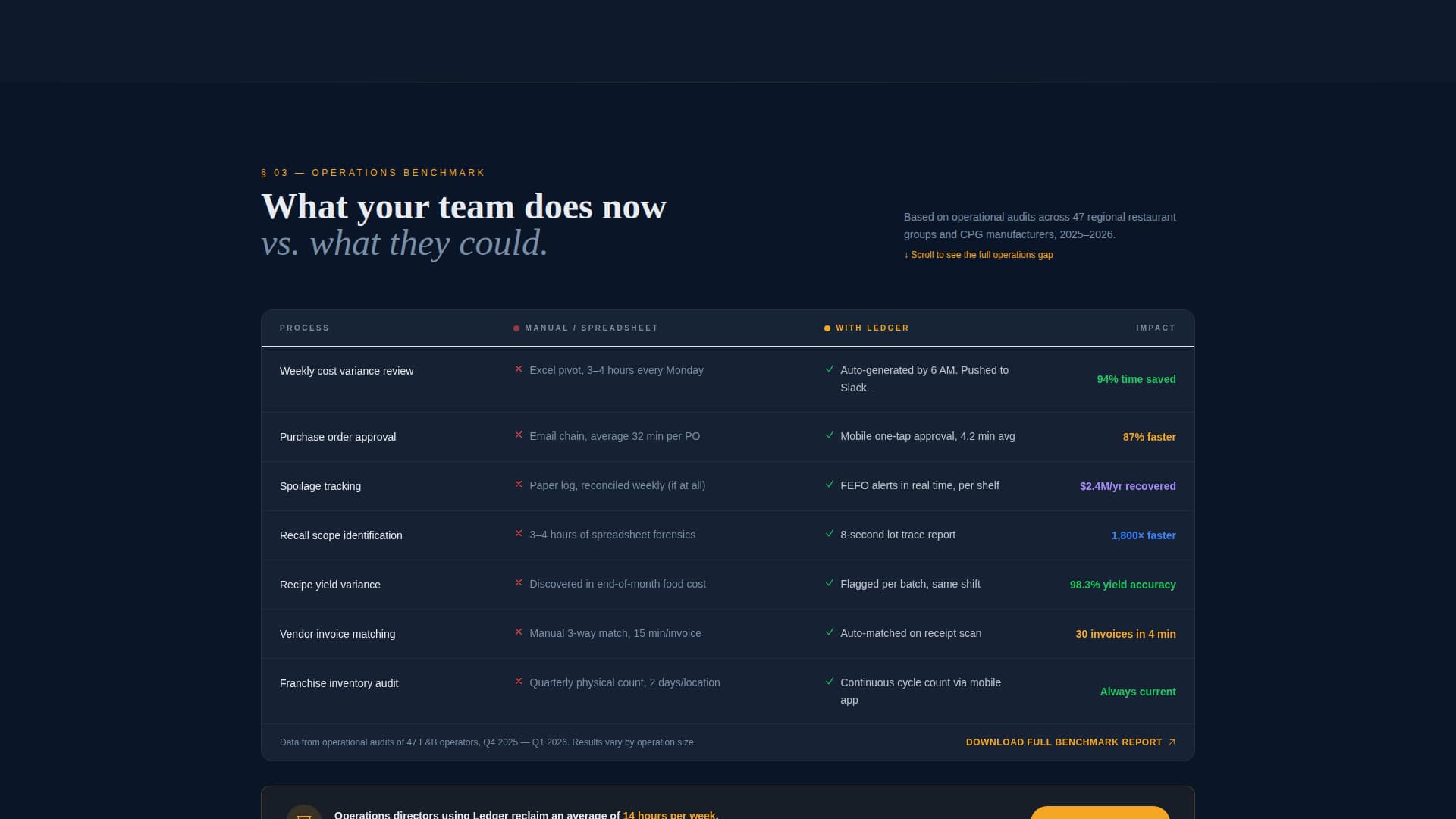Click the red X icon beside Paper log
1456x819 pixels.
tap(519, 485)
